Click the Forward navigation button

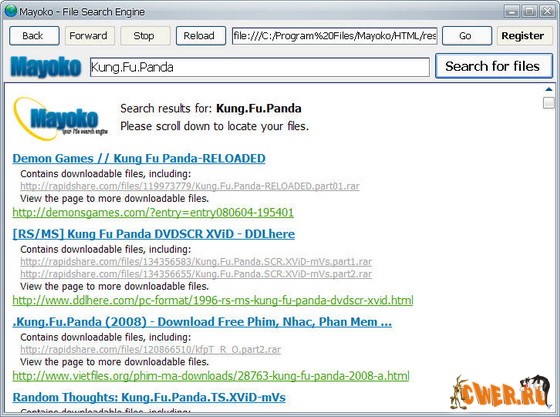point(90,36)
